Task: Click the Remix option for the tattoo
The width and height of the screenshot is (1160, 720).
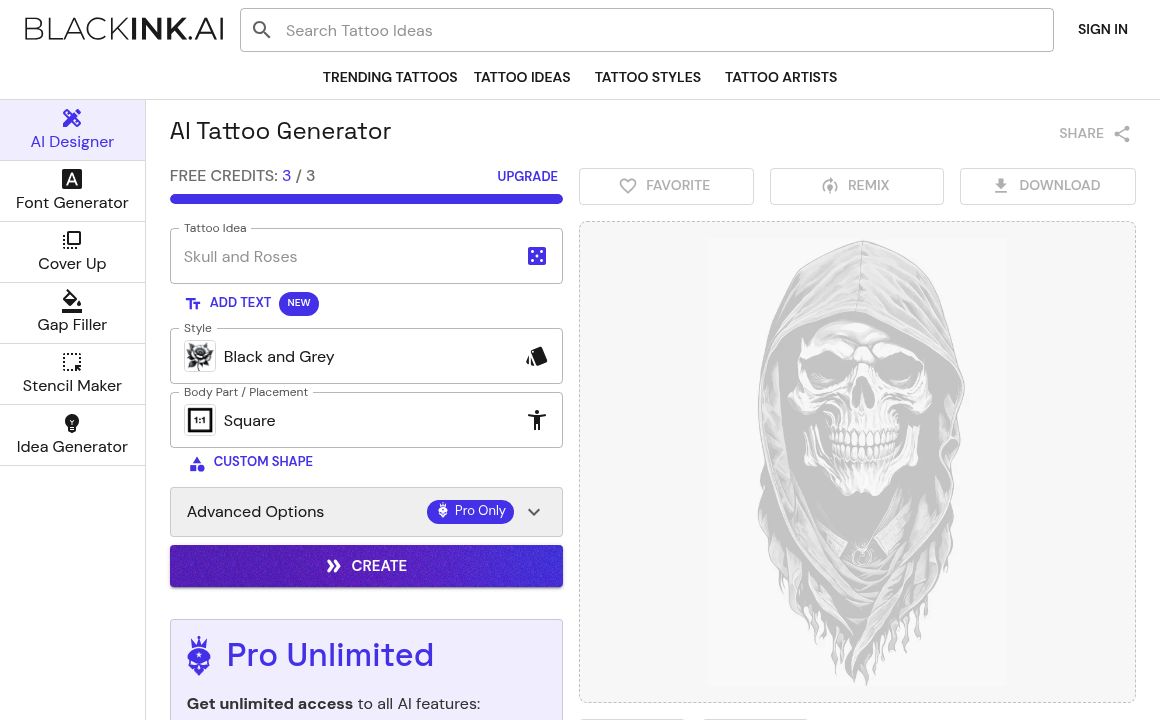Action: 856,186
